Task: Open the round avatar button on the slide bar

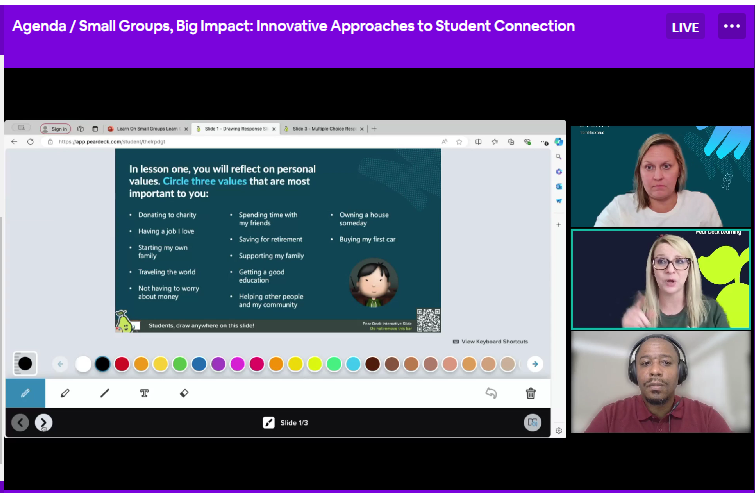Action: click(533, 423)
